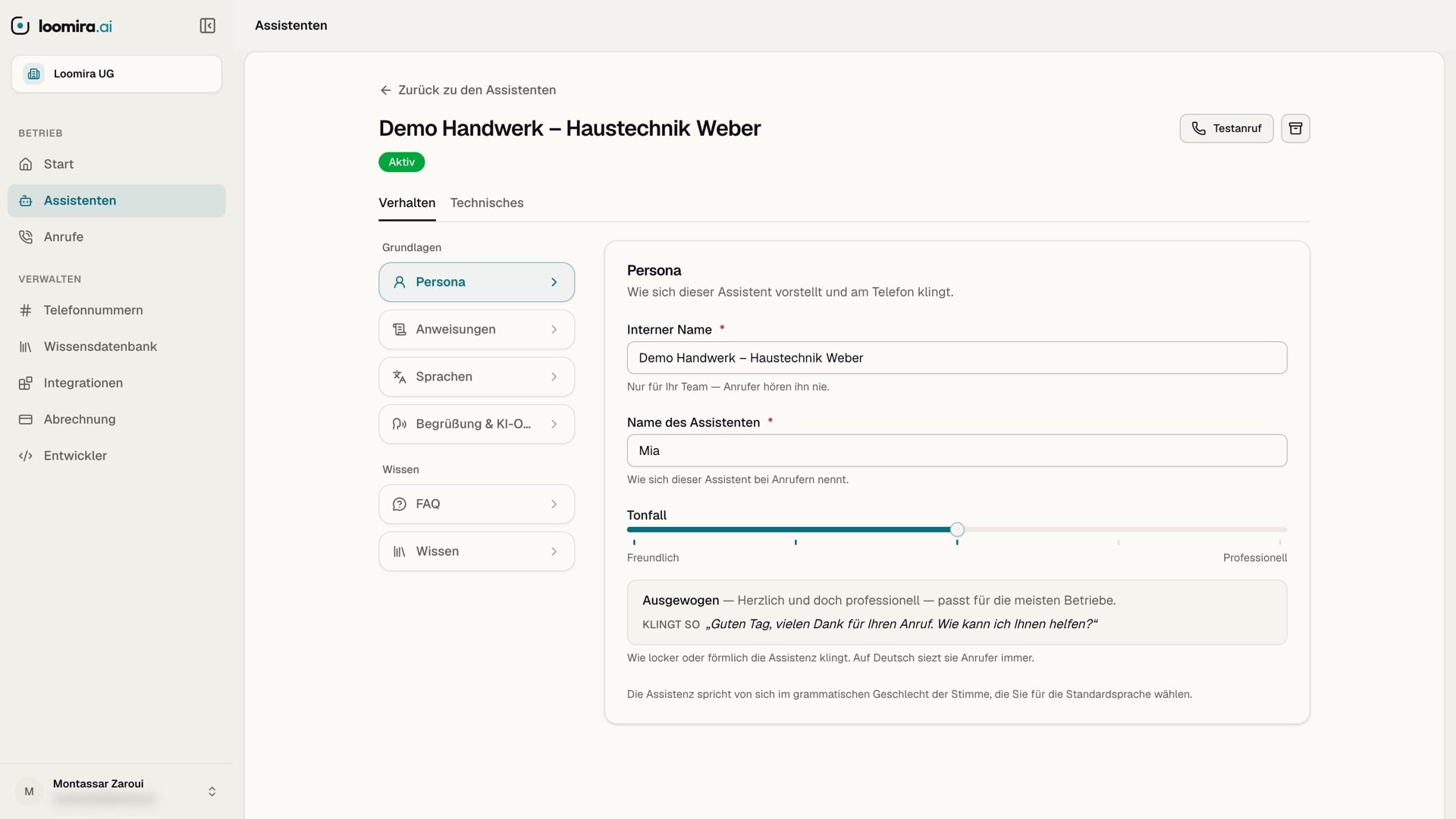Open Anrufe in the sidebar
The height and width of the screenshot is (819, 1456).
[x=117, y=237]
